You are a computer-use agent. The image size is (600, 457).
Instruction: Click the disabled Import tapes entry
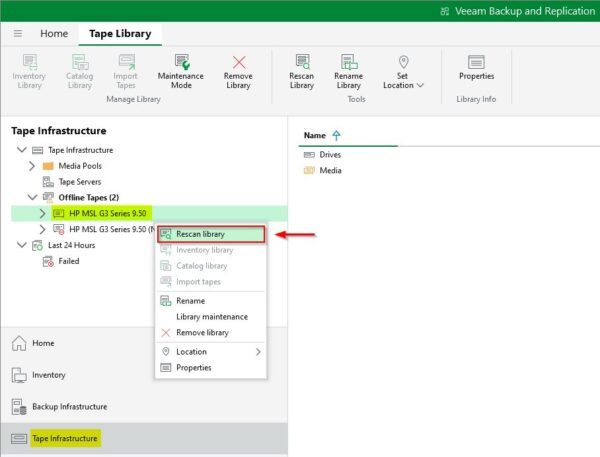211,282
